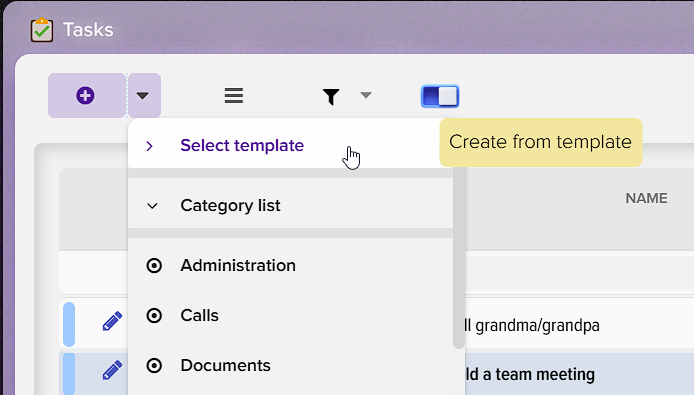The height and width of the screenshot is (395, 694).
Task: Click the Administration radio circle icon
Action: (x=154, y=266)
